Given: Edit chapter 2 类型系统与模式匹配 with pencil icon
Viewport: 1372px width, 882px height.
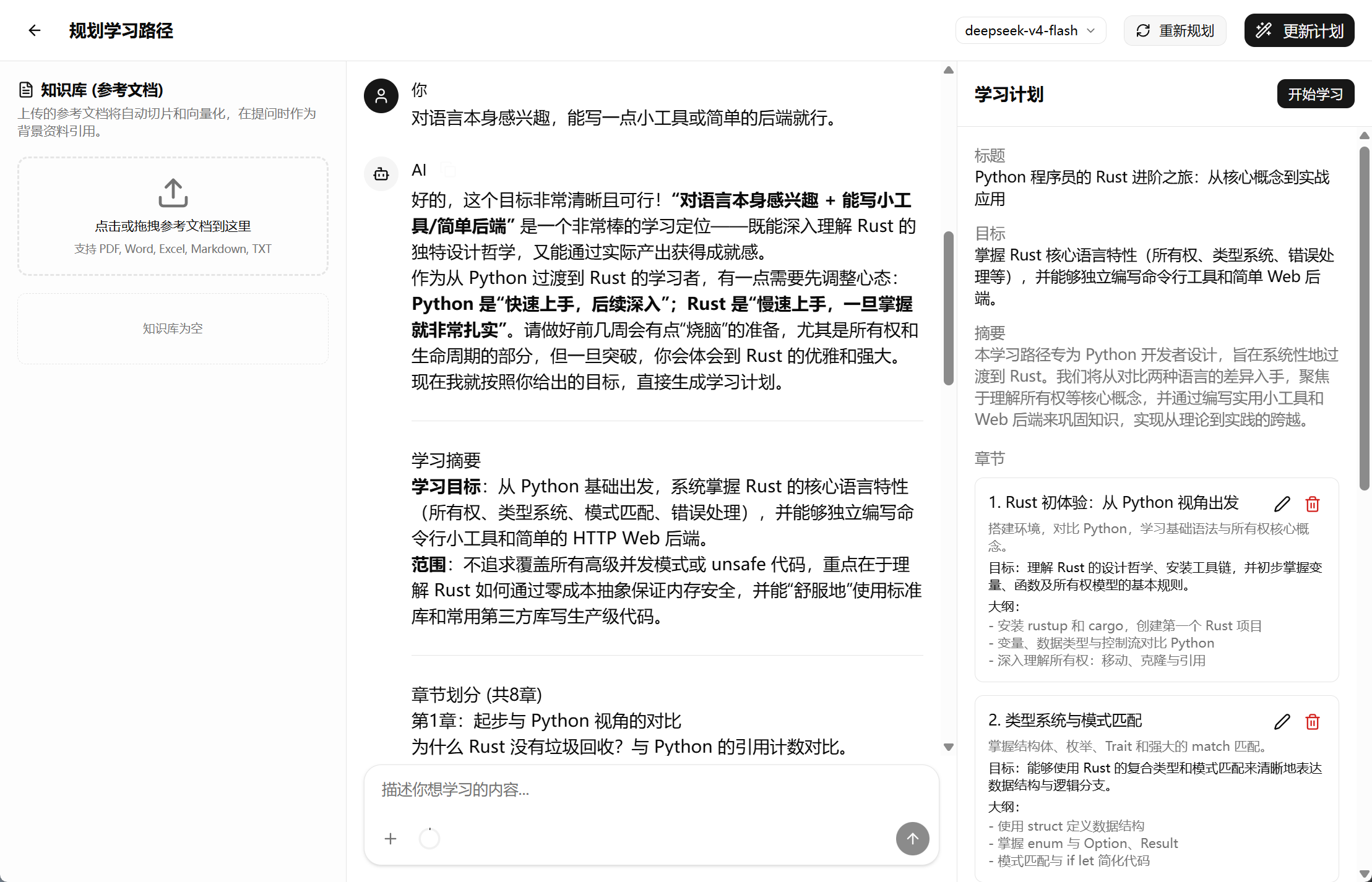Looking at the screenshot, I should click(x=1282, y=722).
